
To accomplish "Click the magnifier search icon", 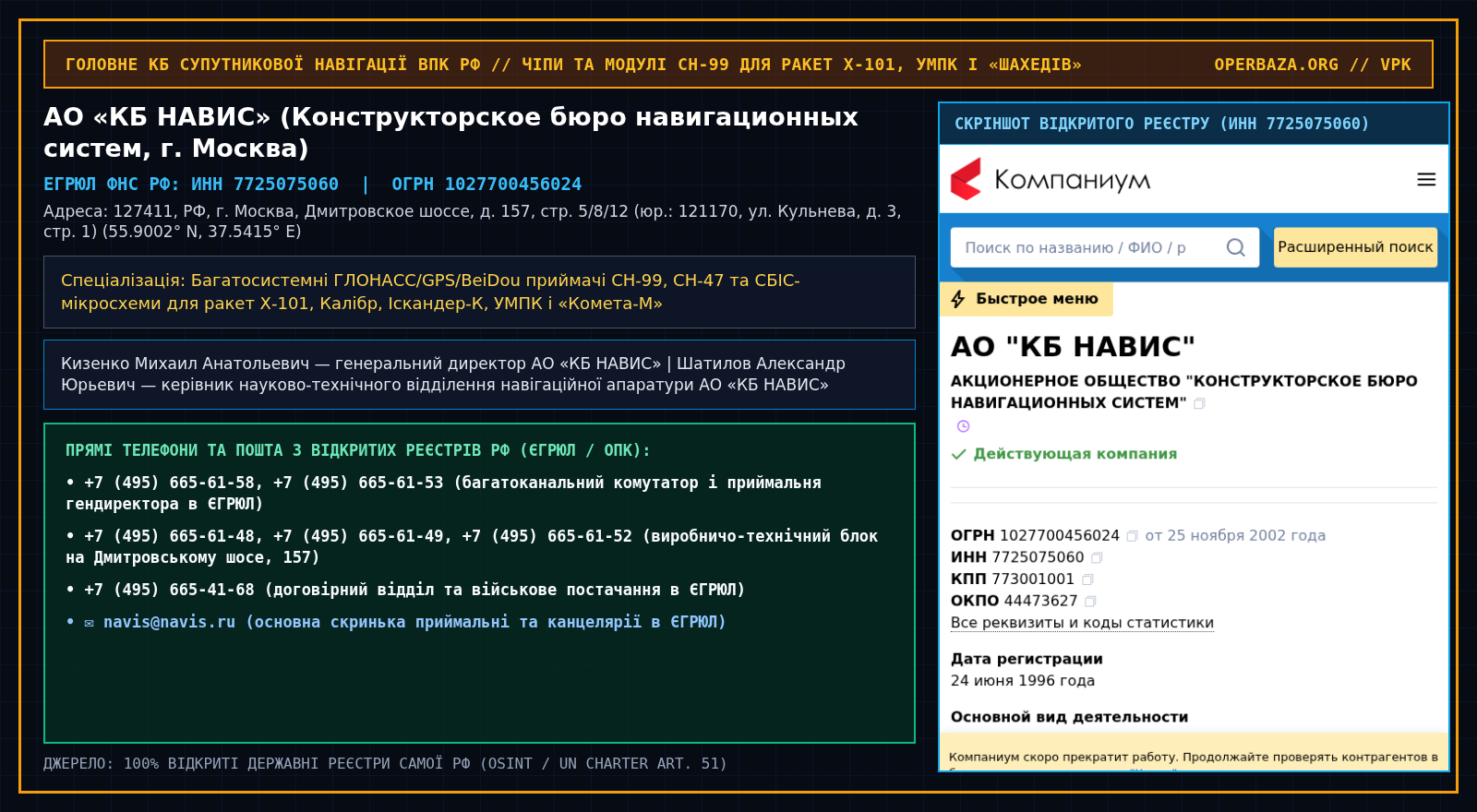I will click(x=1235, y=247).
